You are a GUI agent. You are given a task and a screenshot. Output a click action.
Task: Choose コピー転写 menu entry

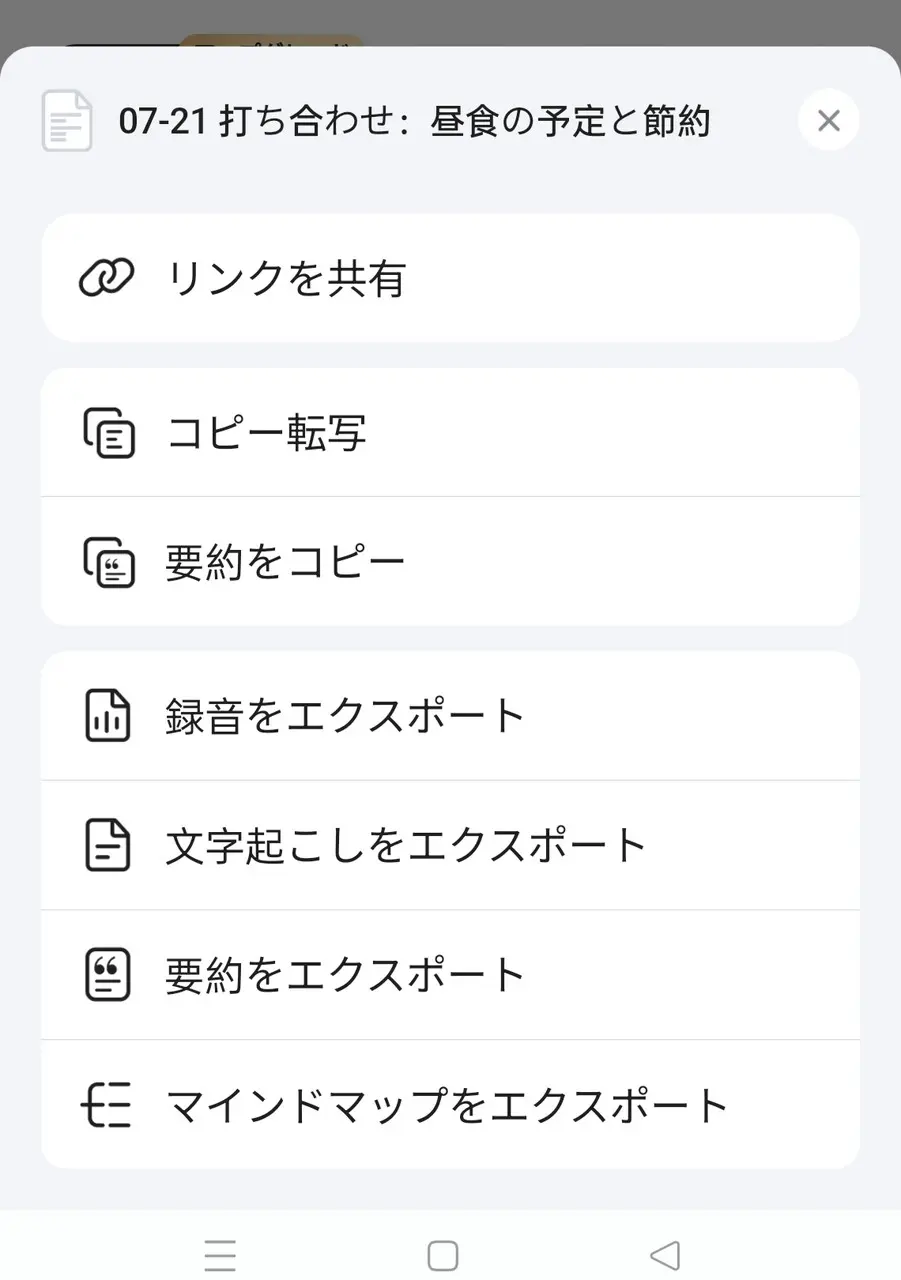266,433
